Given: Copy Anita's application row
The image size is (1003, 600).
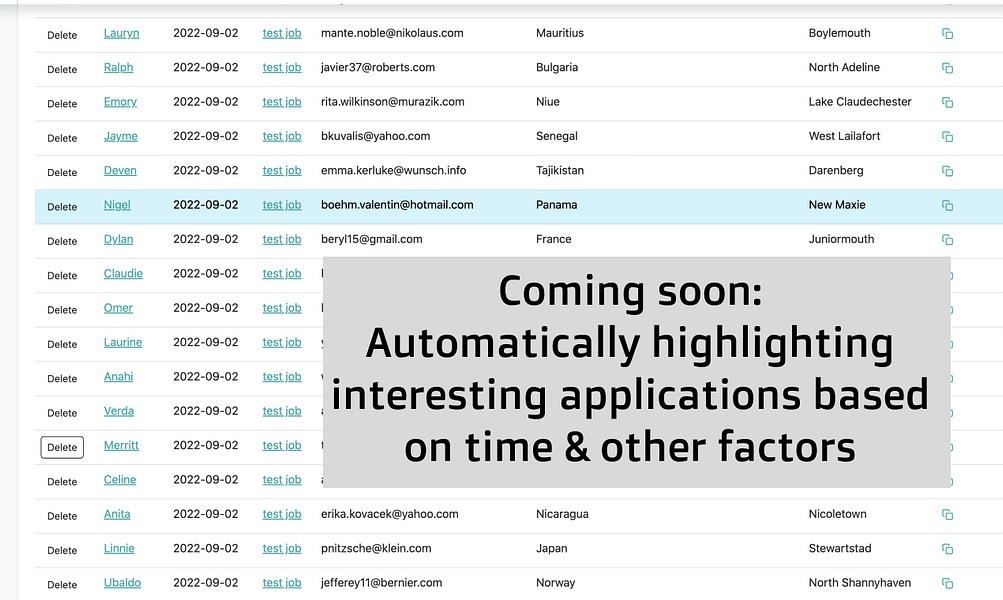Looking at the screenshot, I should point(947,514).
